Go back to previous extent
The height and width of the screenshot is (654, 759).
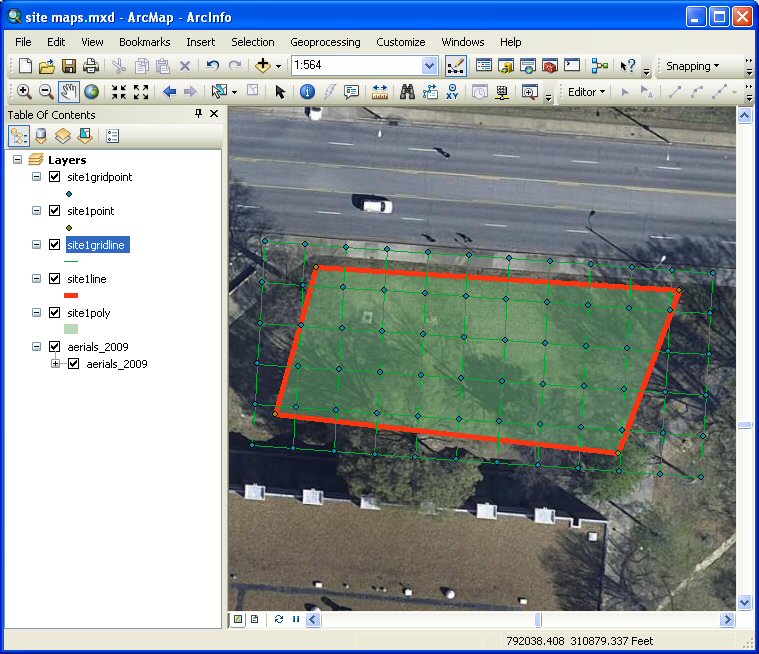[169, 91]
